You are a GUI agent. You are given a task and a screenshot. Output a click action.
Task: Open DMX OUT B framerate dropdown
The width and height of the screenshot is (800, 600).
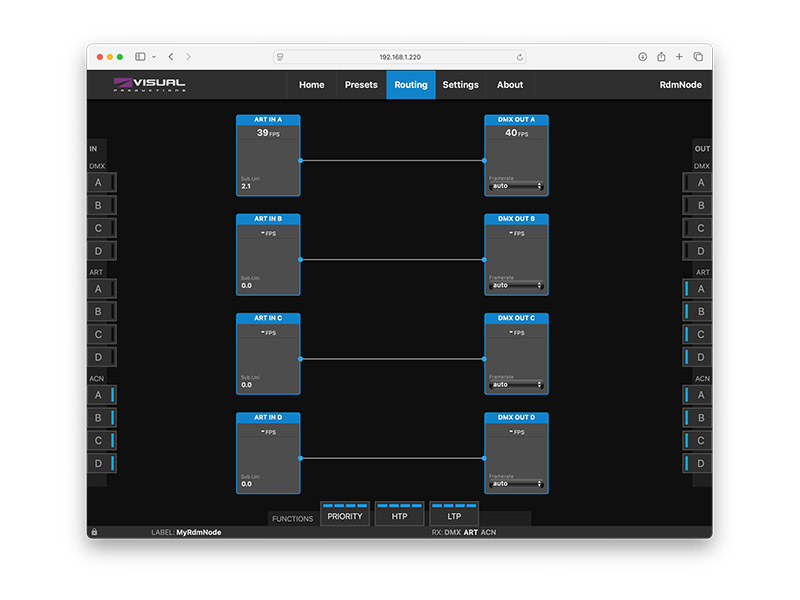[x=516, y=285]
